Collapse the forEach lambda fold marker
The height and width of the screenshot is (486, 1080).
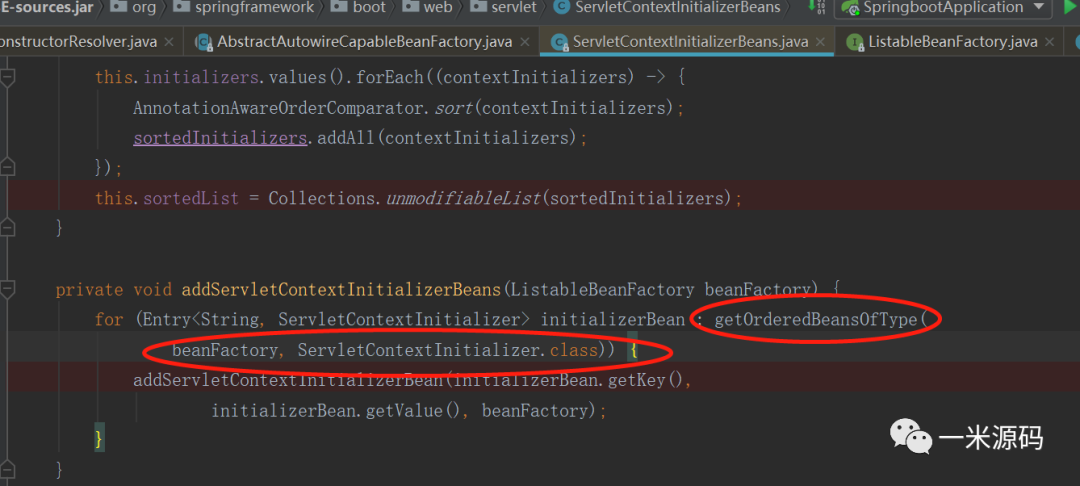point(6,78)
